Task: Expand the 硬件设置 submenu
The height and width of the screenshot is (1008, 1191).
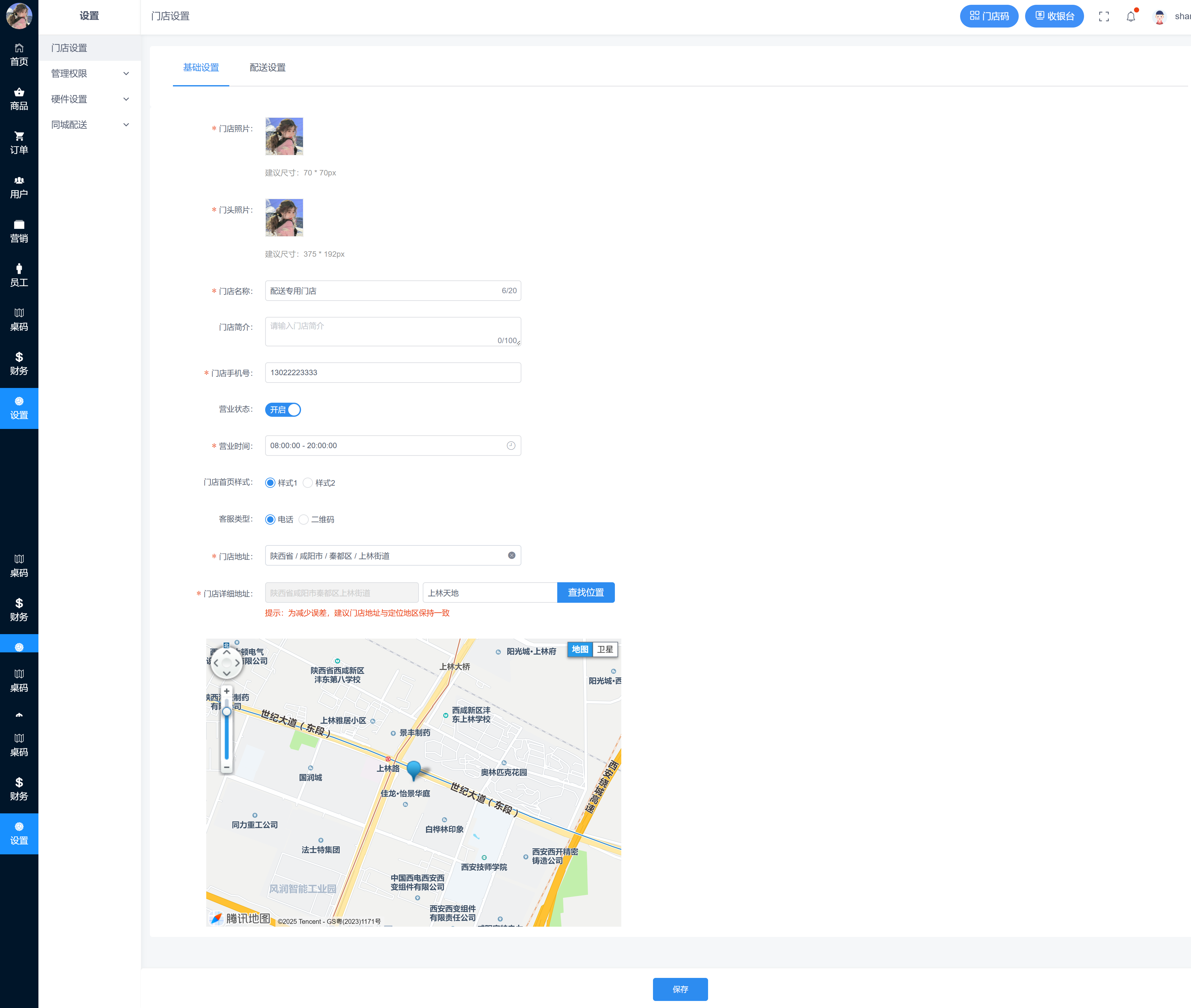Action: (89, 99)
